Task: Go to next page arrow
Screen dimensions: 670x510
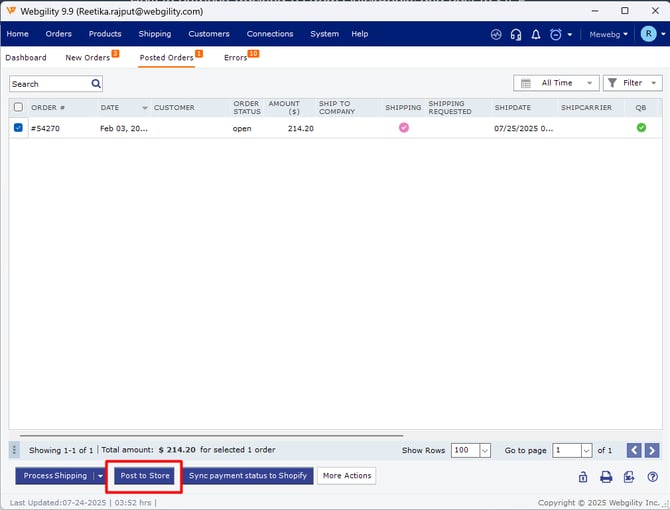Action: 651,451
